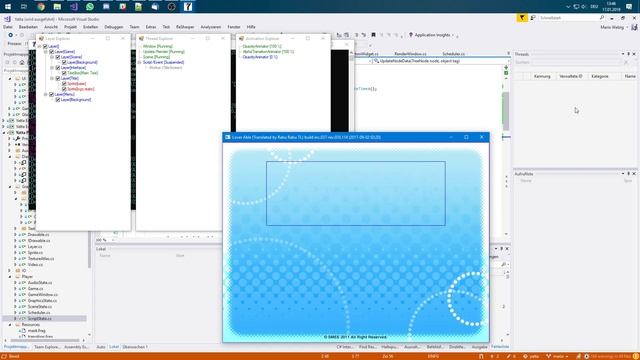640x360 pixels.
Task: Click the Solution Explorer home icon
Action: pyautogui.click(x=22, y=62)
